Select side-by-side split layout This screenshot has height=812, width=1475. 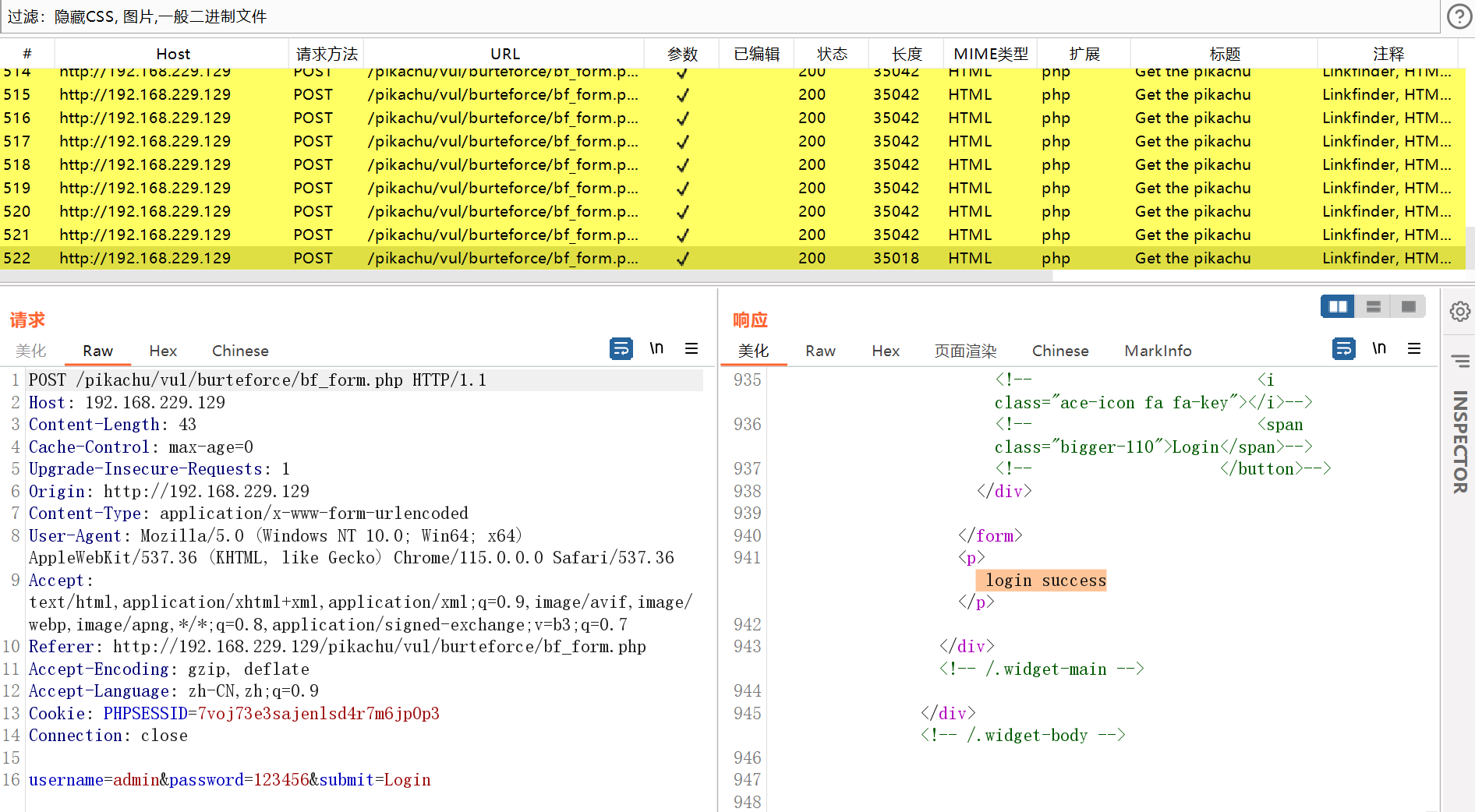click(x=1338, y=306)
